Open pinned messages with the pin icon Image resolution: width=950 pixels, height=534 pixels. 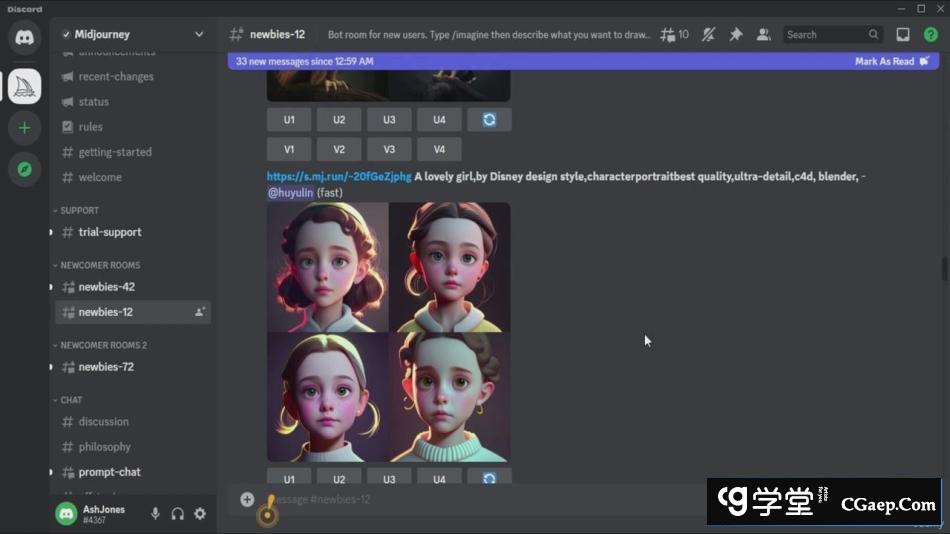tap(736, 34)
